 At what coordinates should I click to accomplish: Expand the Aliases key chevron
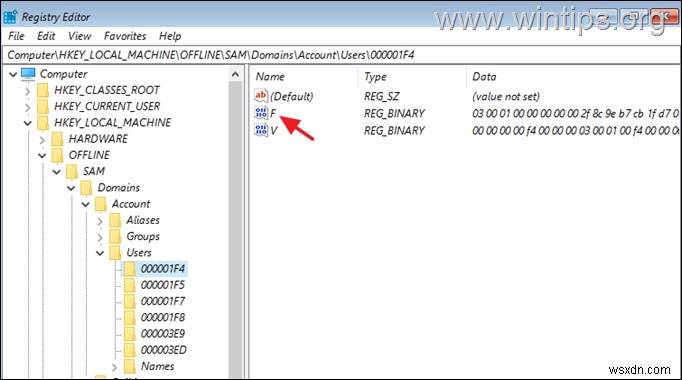click(100, 221)
